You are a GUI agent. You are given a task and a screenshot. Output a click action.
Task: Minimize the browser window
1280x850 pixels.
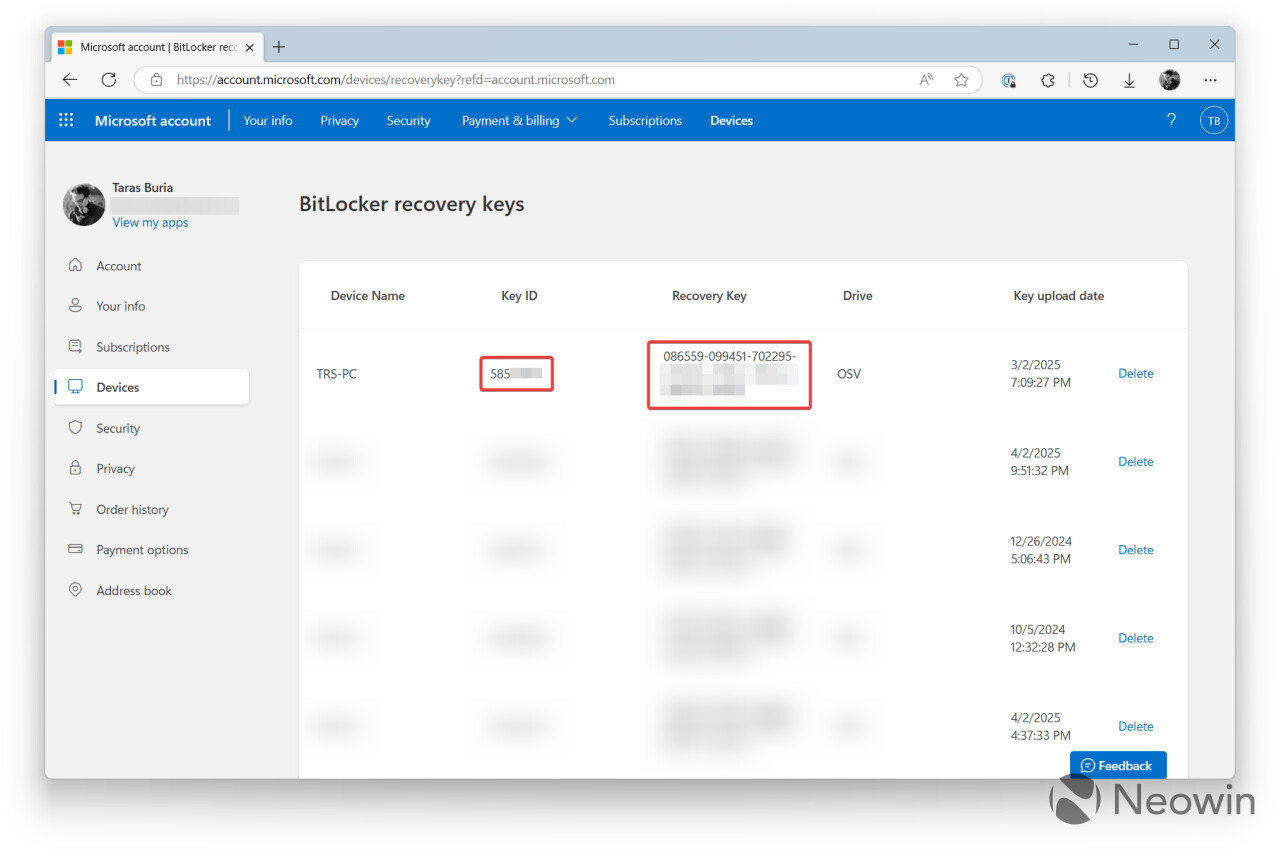(x=1133, y=45)
